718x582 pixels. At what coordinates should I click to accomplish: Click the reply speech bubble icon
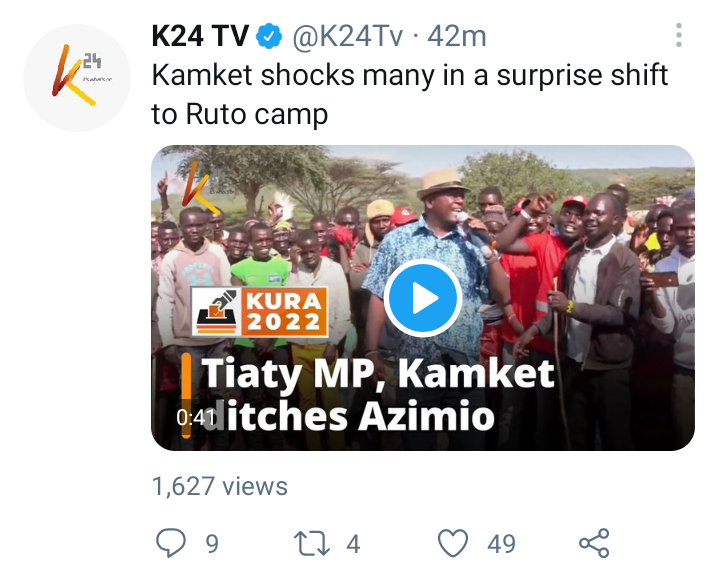171,543
